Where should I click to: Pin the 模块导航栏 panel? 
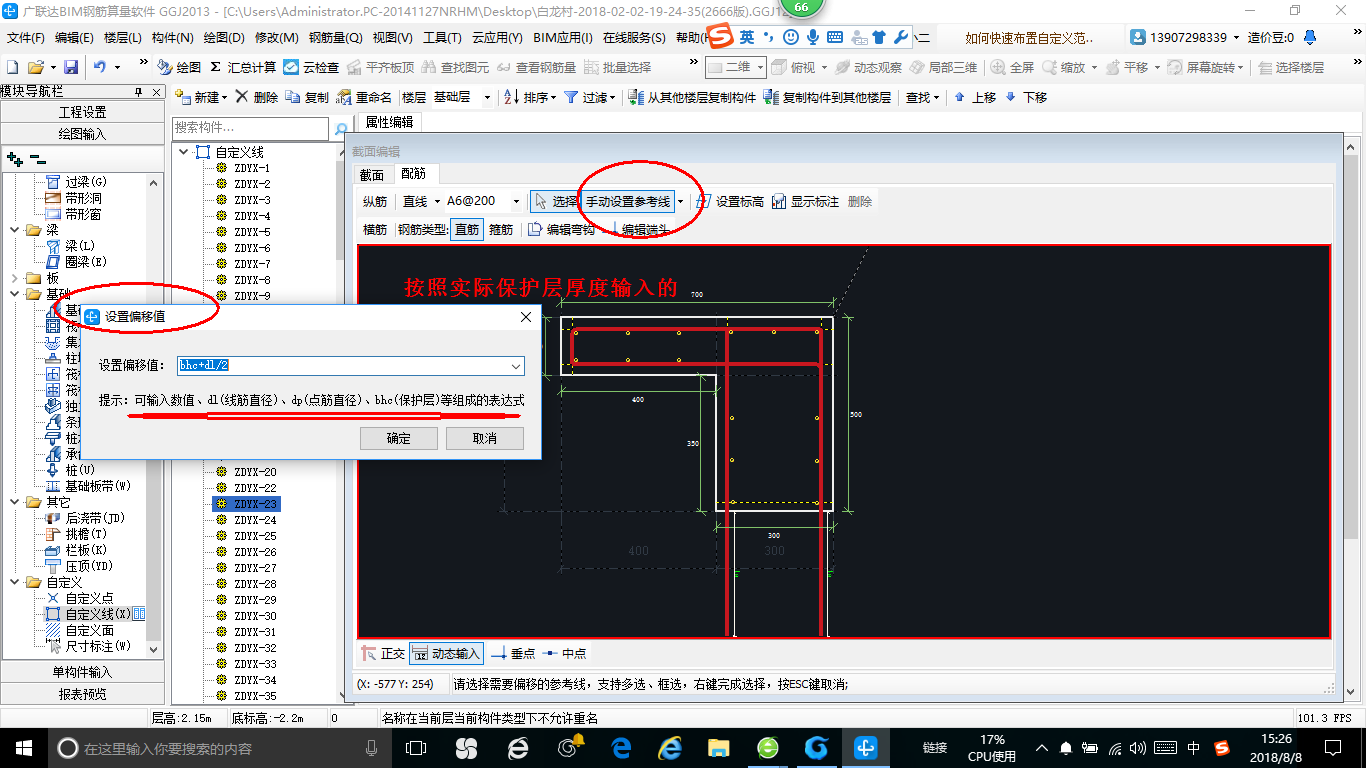(138, 91)
